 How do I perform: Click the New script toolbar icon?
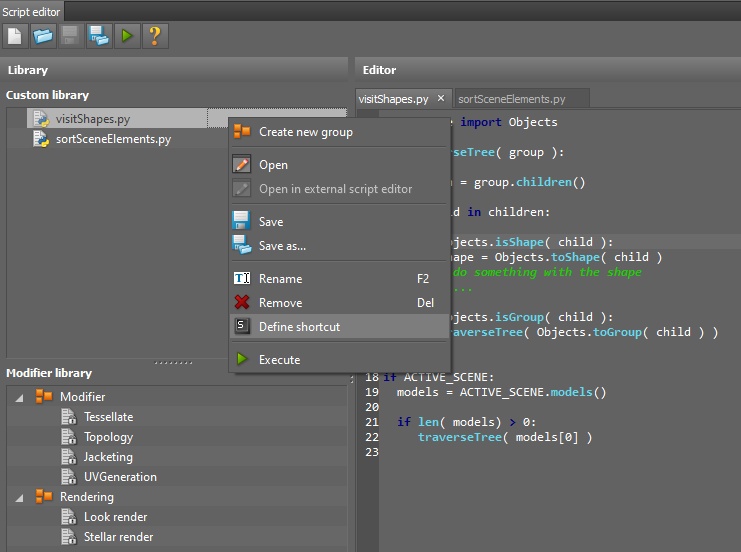coord(15,37)
